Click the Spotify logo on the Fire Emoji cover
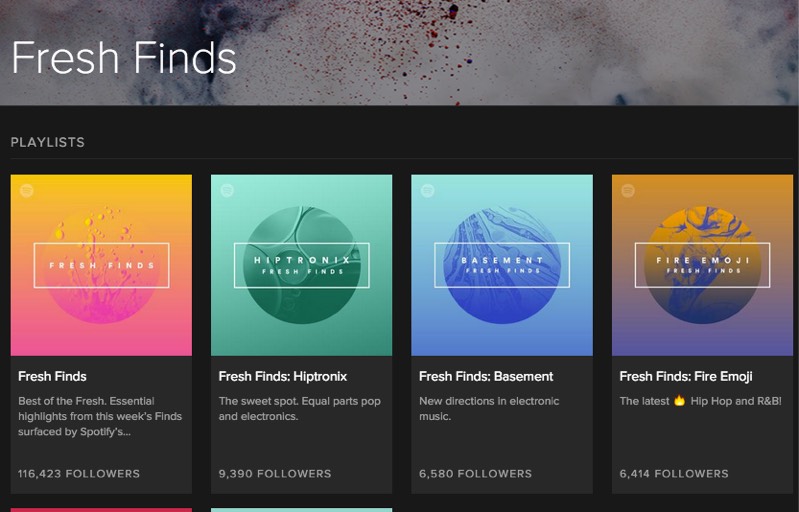Viewport: 799px width, 512px height. pos(628,190)
